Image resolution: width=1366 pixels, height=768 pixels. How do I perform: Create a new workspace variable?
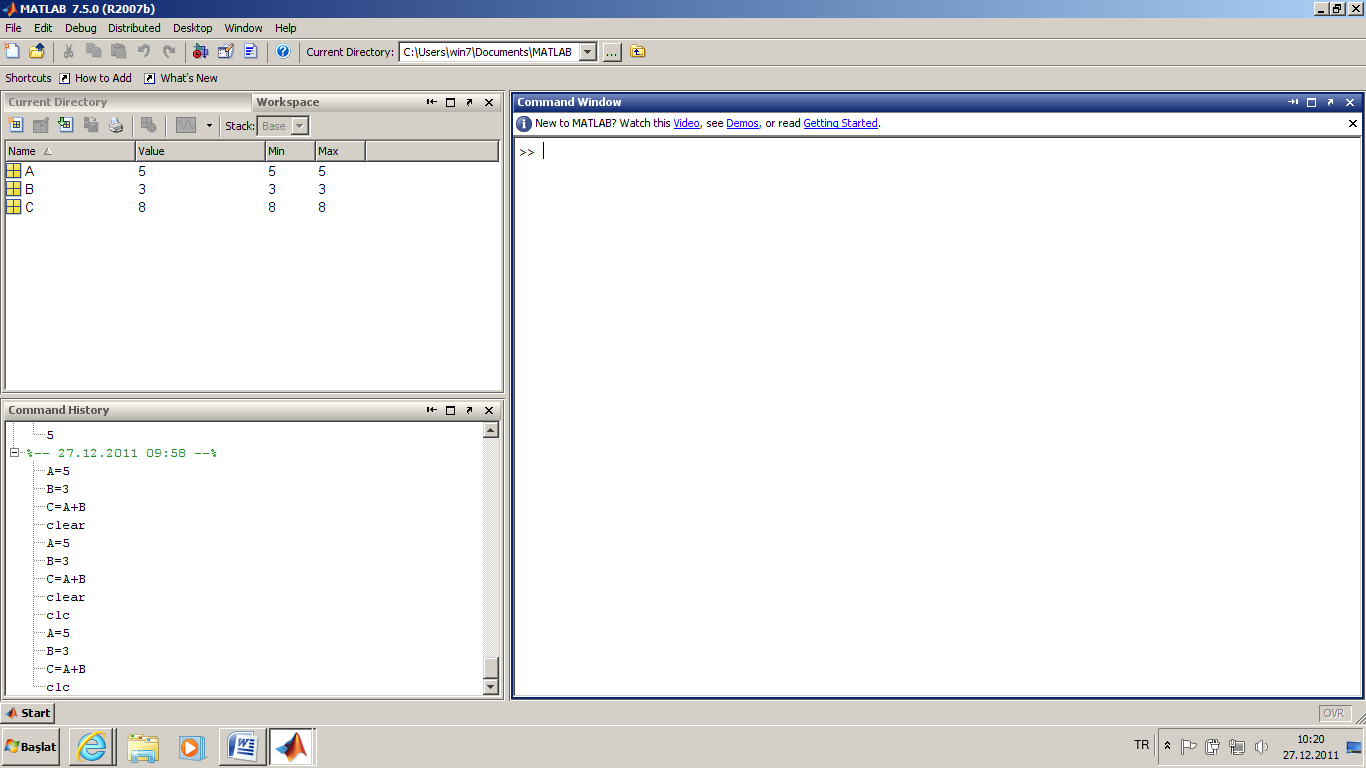[x=16, y=125]
